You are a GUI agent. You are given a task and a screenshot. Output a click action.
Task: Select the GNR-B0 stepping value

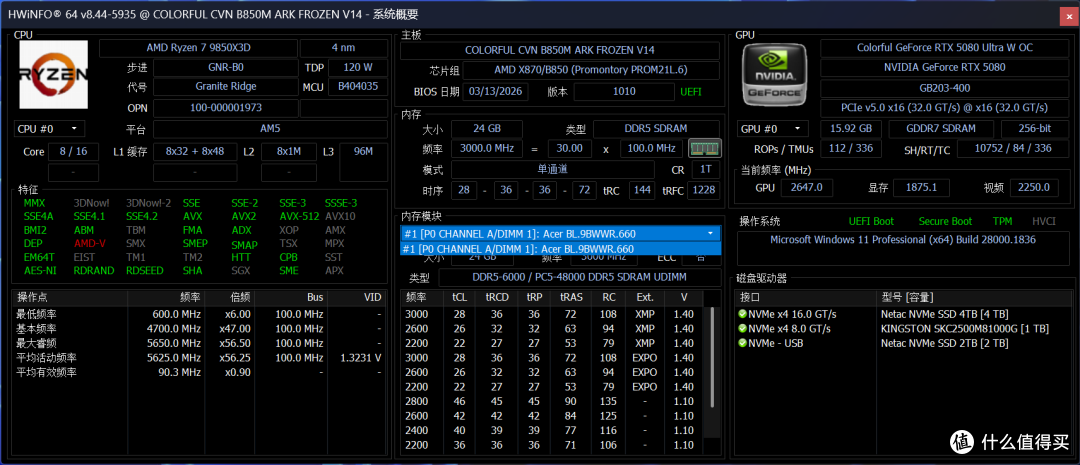[226, 68]
